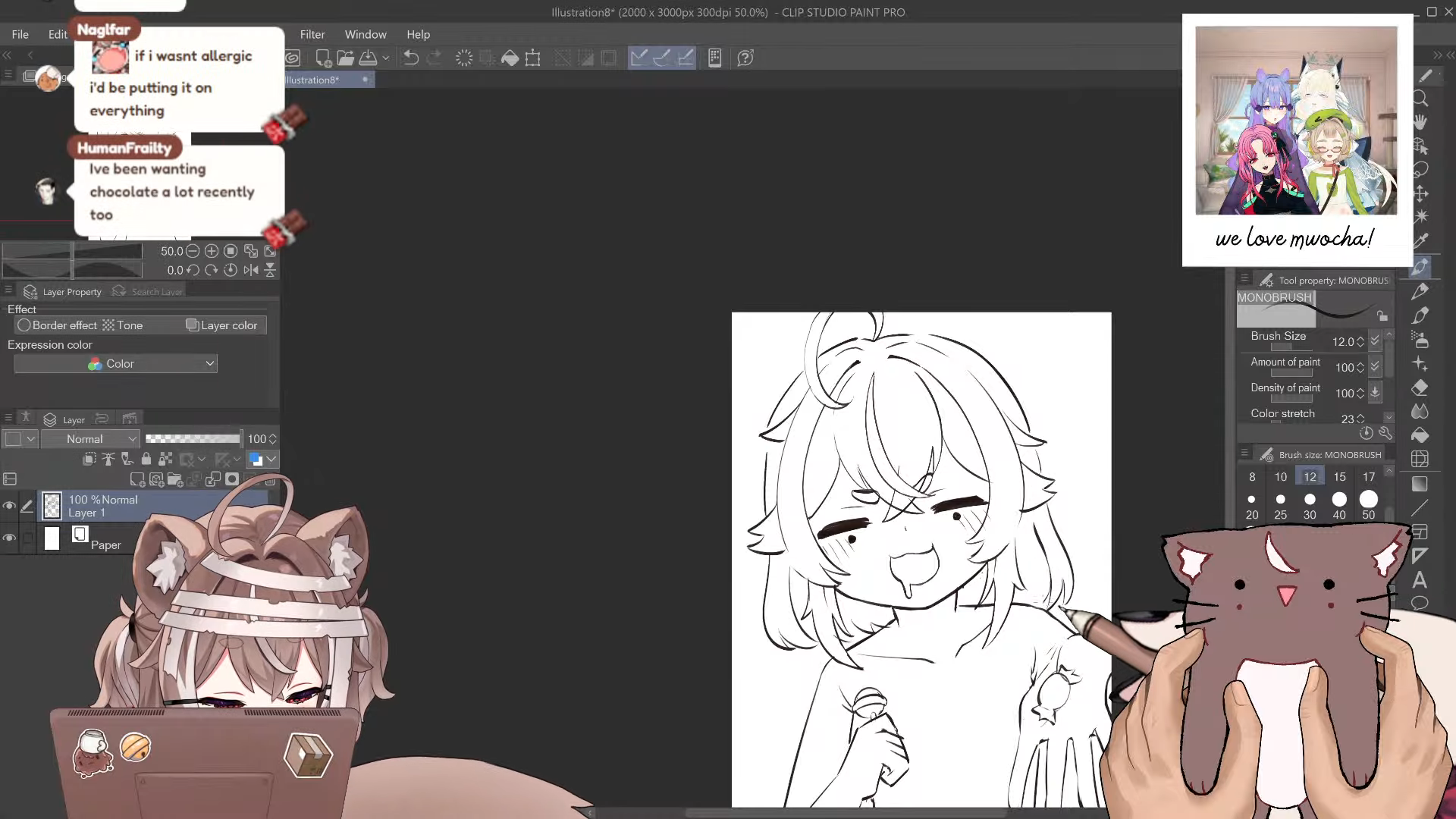
Task: Open Expression color Color dropdown
Action: pos(116,364)
